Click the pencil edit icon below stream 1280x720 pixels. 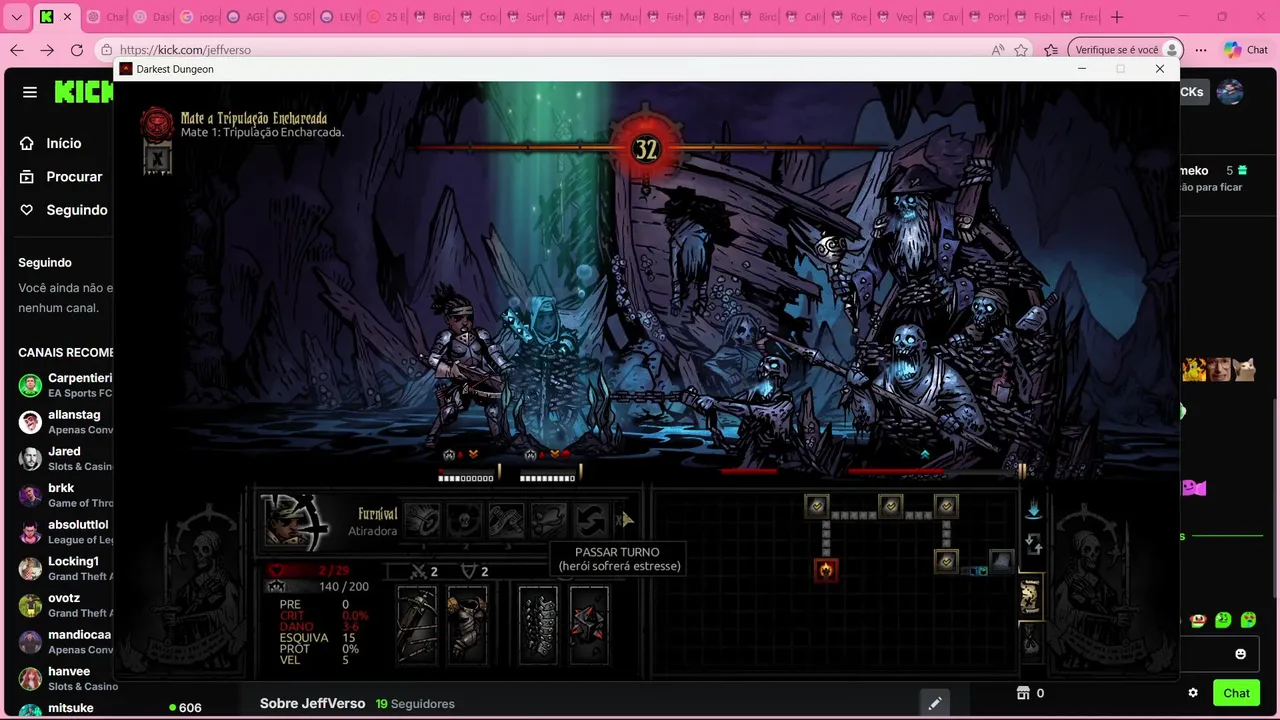coord(934,703)
